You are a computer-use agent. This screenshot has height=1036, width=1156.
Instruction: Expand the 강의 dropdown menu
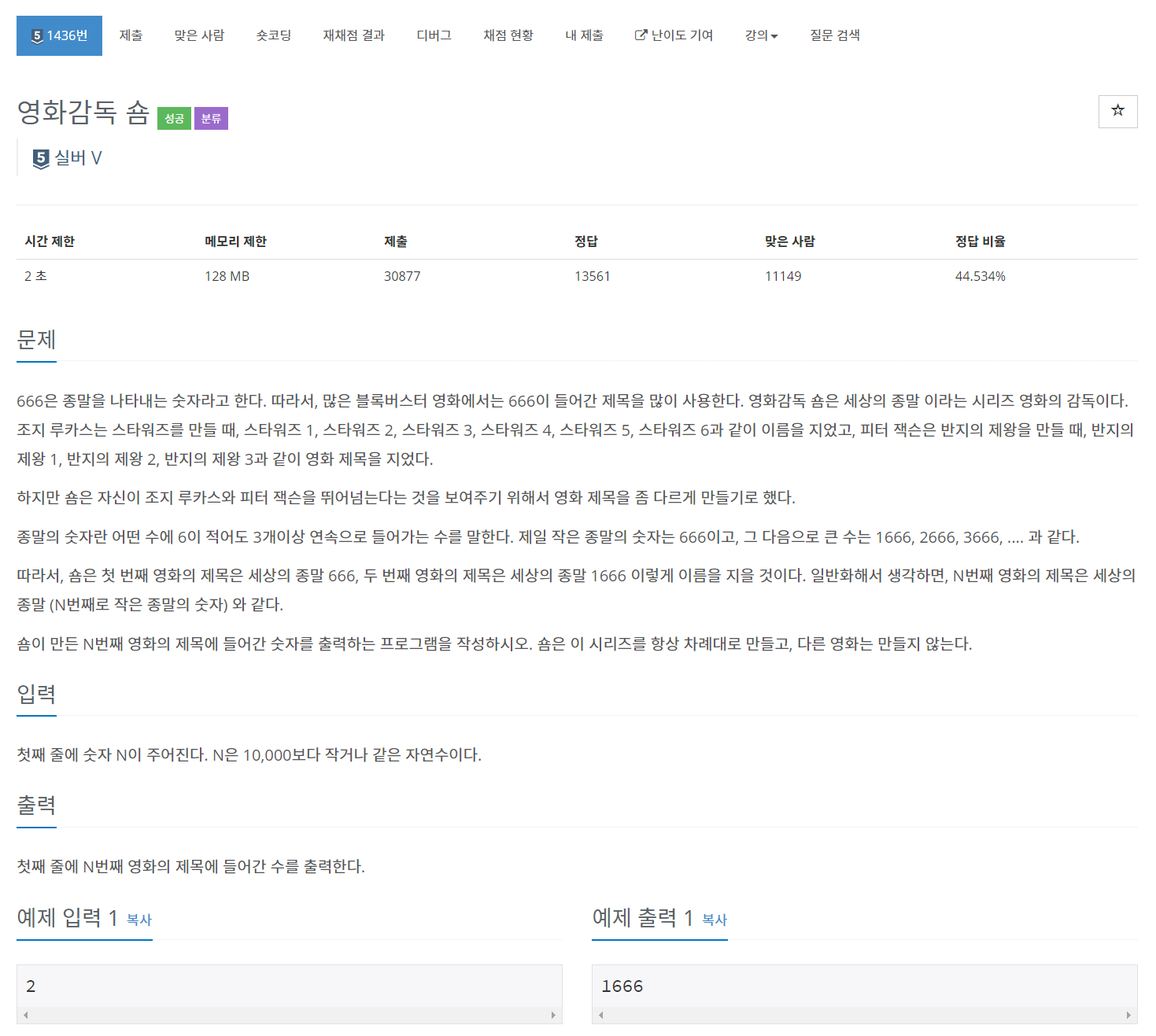click(x=761, y=35)
